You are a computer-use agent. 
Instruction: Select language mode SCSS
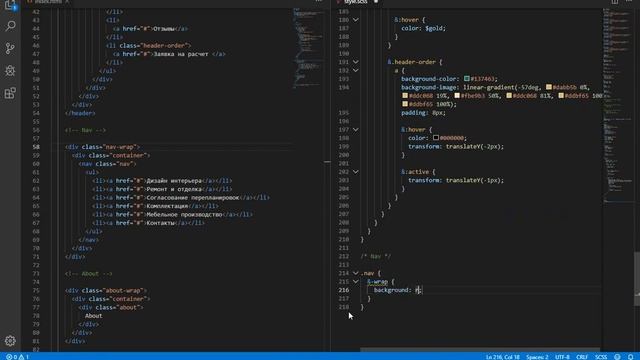(x=601, y=357)
